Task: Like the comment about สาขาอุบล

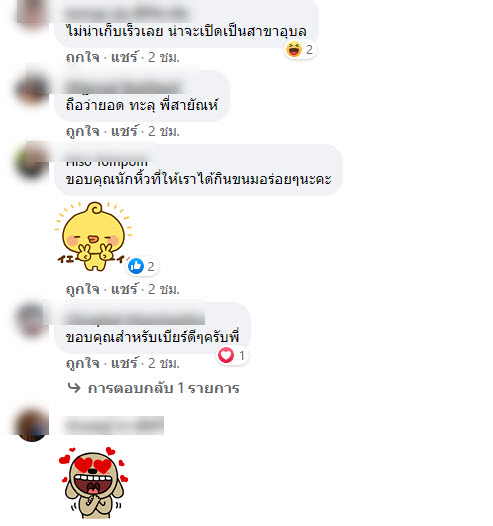Action: [83, 57]
